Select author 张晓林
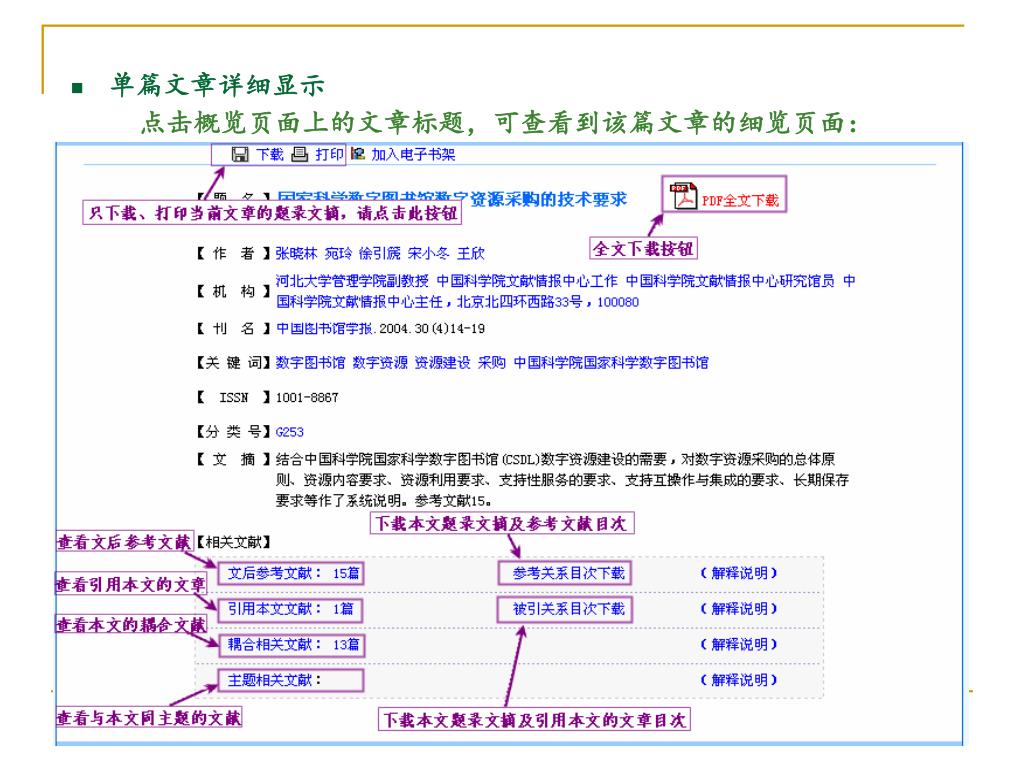 tap(296, 253)
